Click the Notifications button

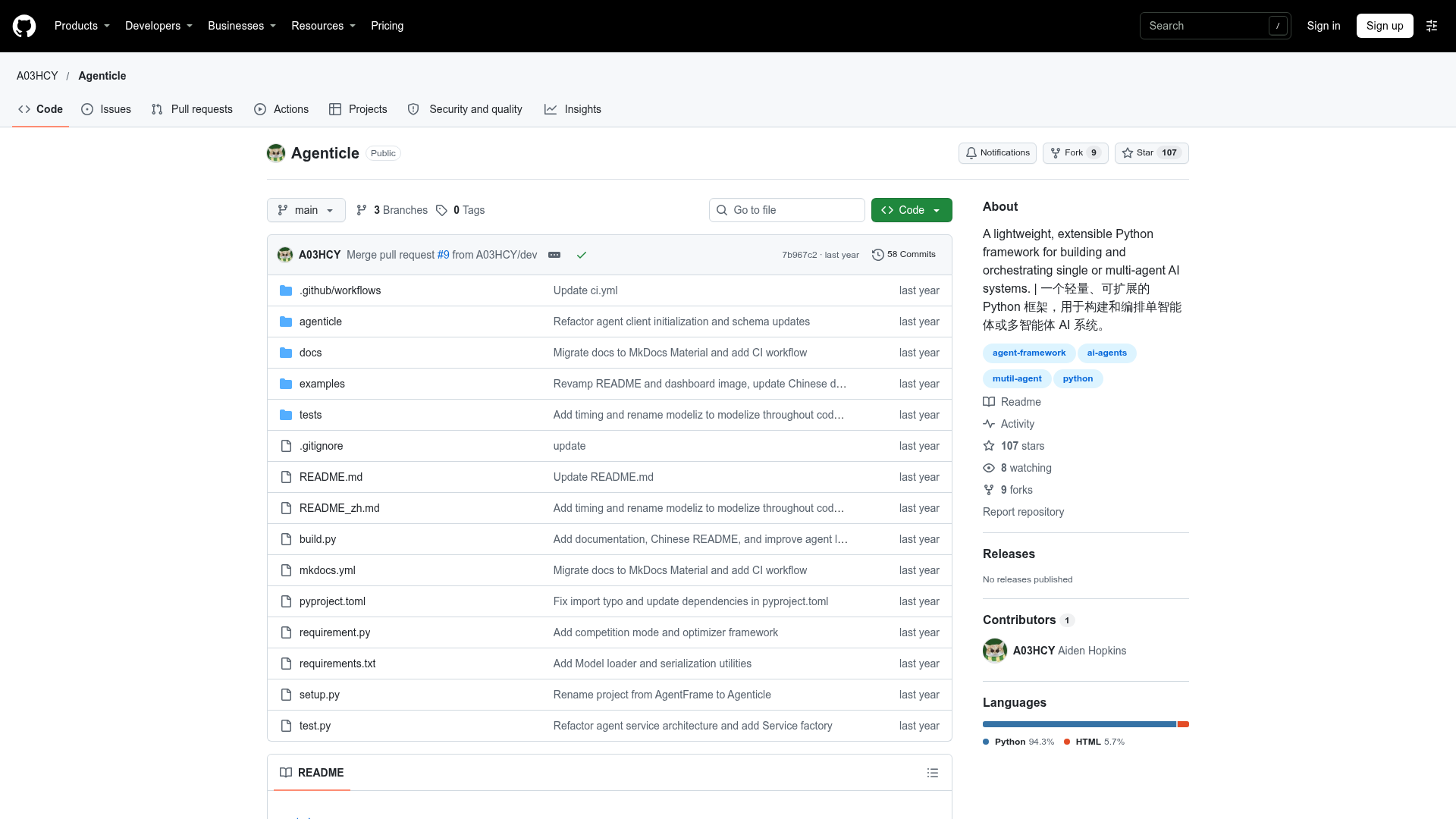pos(997,153)
